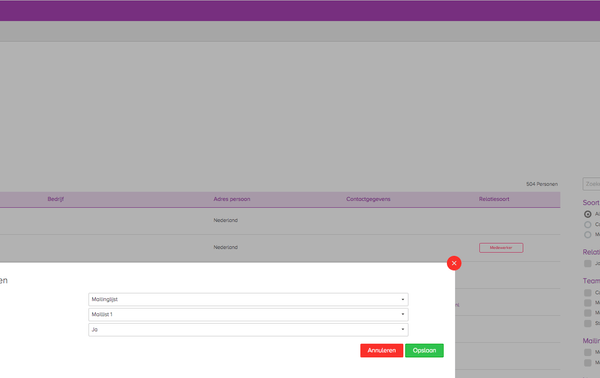Click the Contactgegevens column header
Screen dimensions: 600x378
point(368,199)
